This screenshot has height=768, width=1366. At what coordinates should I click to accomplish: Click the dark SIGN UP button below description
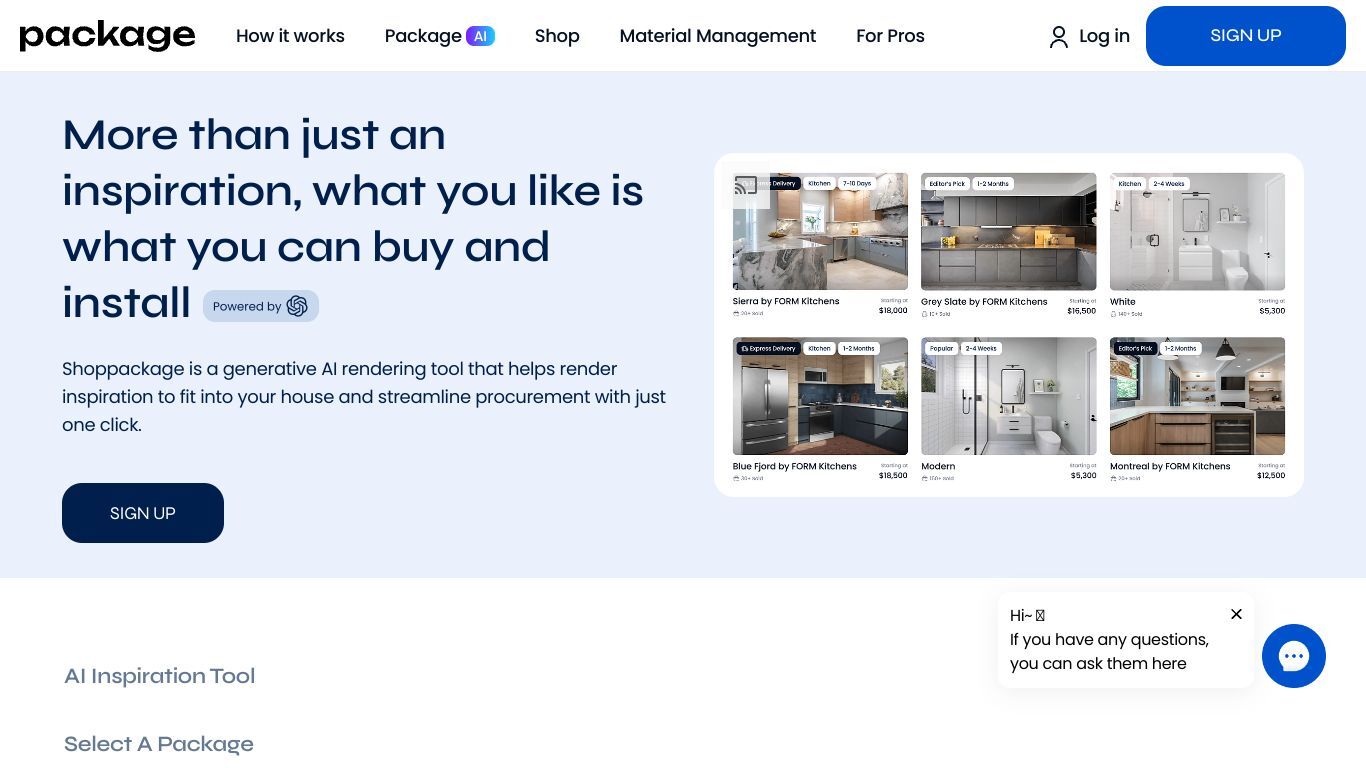coord(143,513)
